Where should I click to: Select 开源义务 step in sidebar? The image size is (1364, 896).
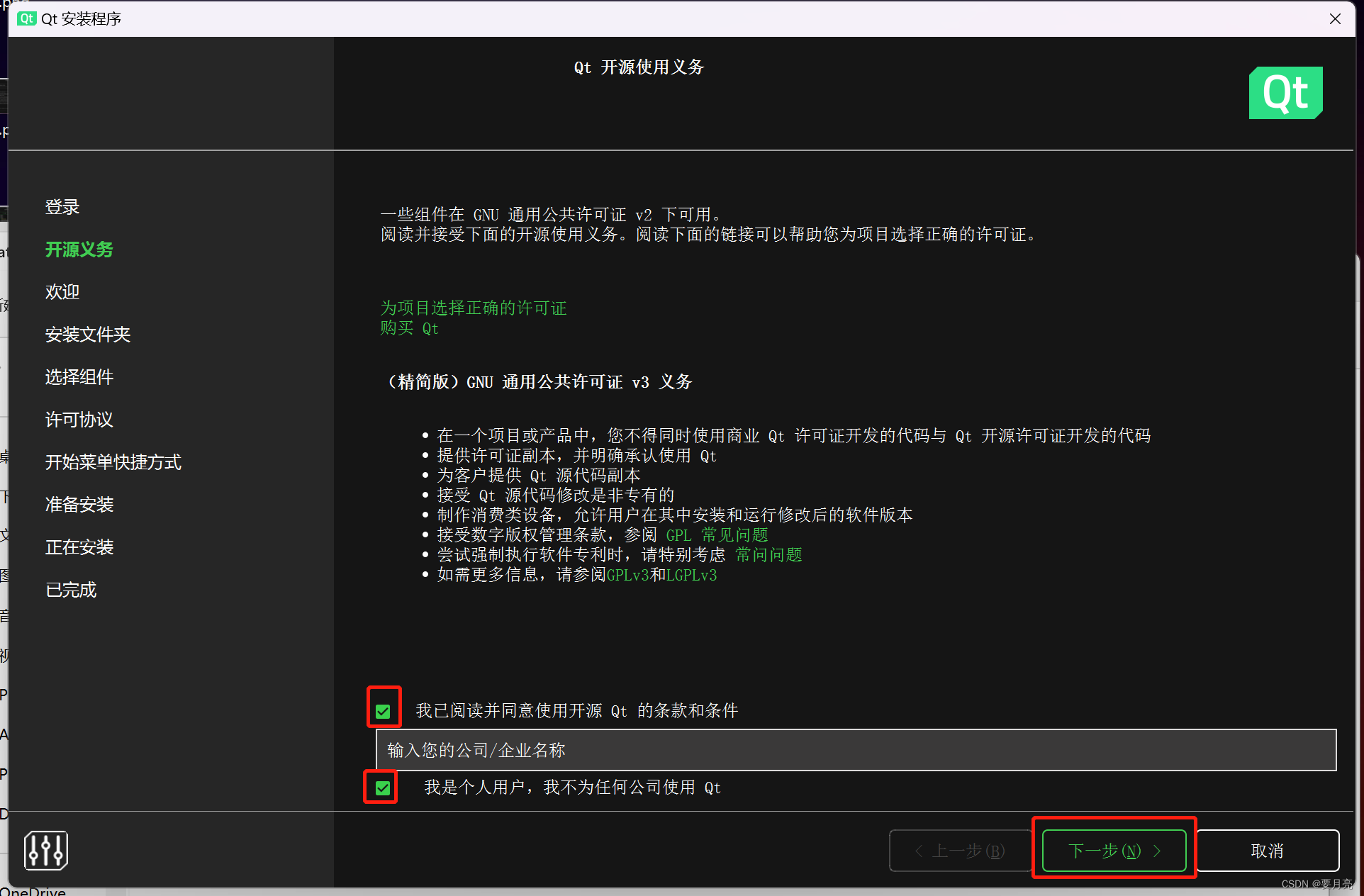coord(79,250)
